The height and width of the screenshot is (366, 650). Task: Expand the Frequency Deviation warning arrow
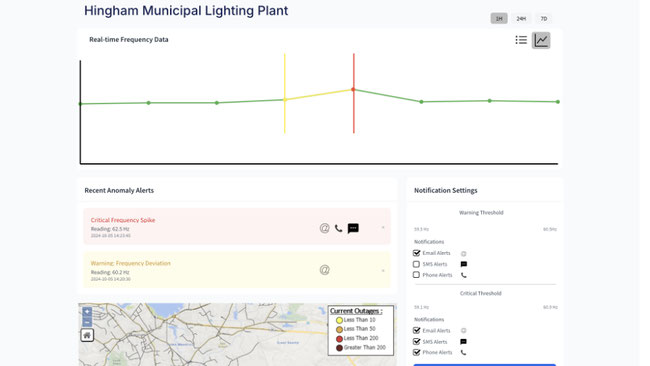(383, 271)
